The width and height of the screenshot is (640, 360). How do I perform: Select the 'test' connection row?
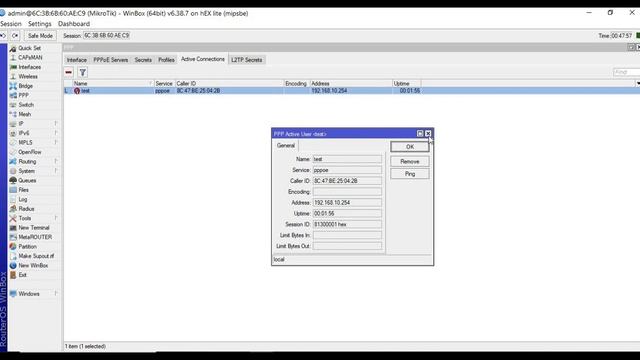pos(352,91)
